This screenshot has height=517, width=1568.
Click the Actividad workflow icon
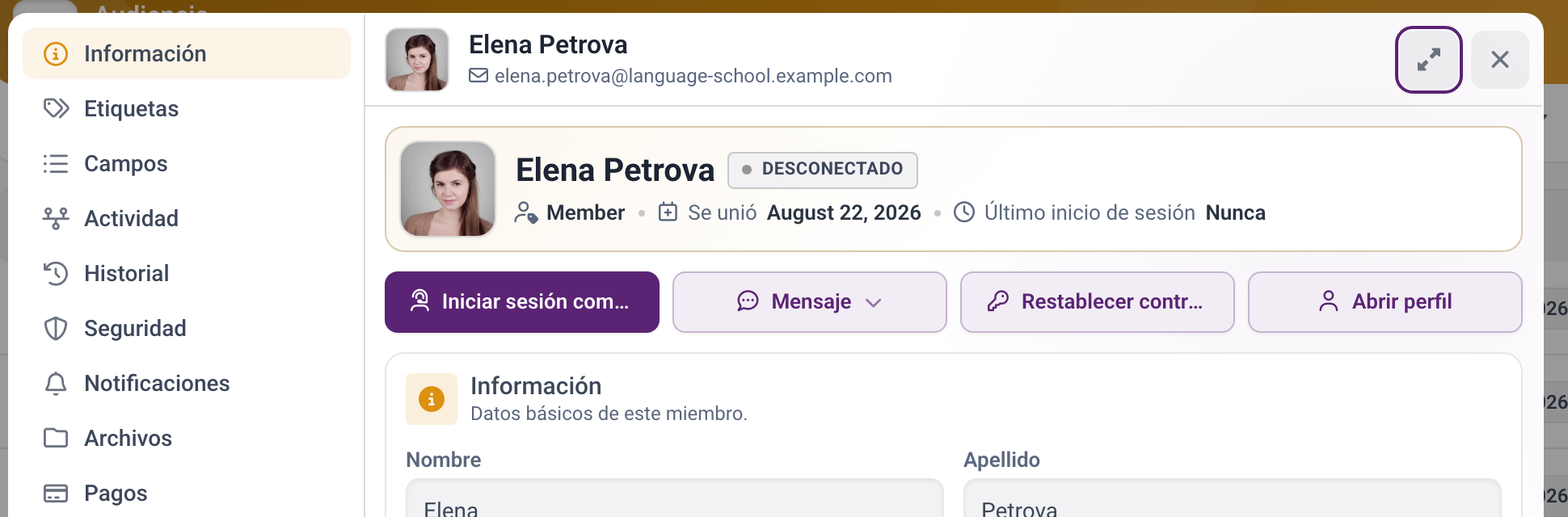pyautogui.click(x=56, y=218)
